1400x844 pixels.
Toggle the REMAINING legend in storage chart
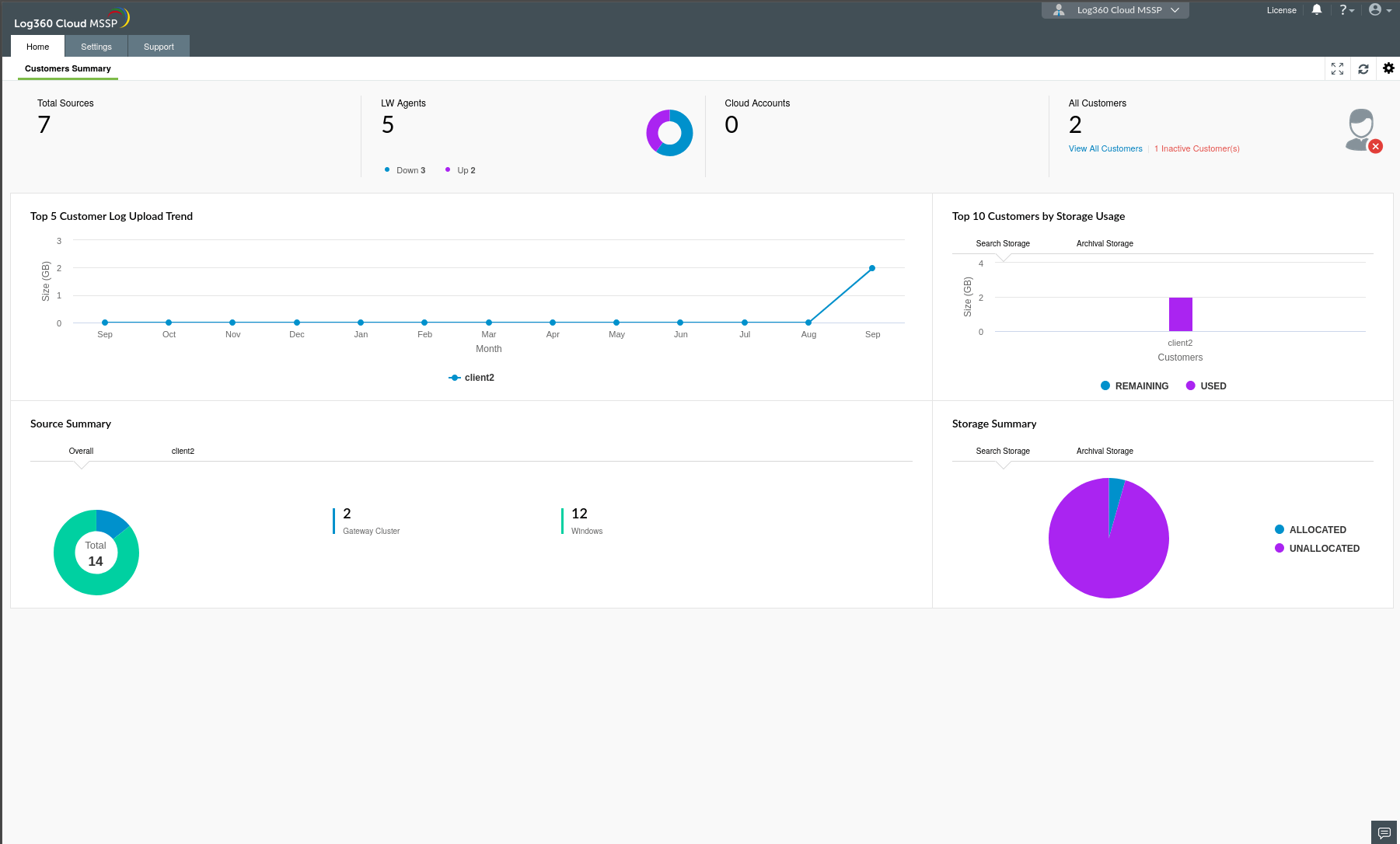[x=1134, y=385]
